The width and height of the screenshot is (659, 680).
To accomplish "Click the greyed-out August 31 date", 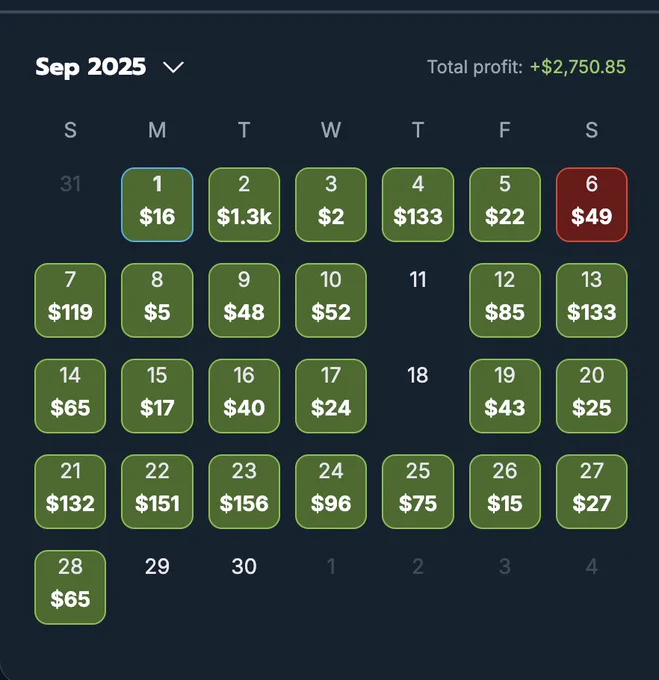I will click(x=70, y=184).
